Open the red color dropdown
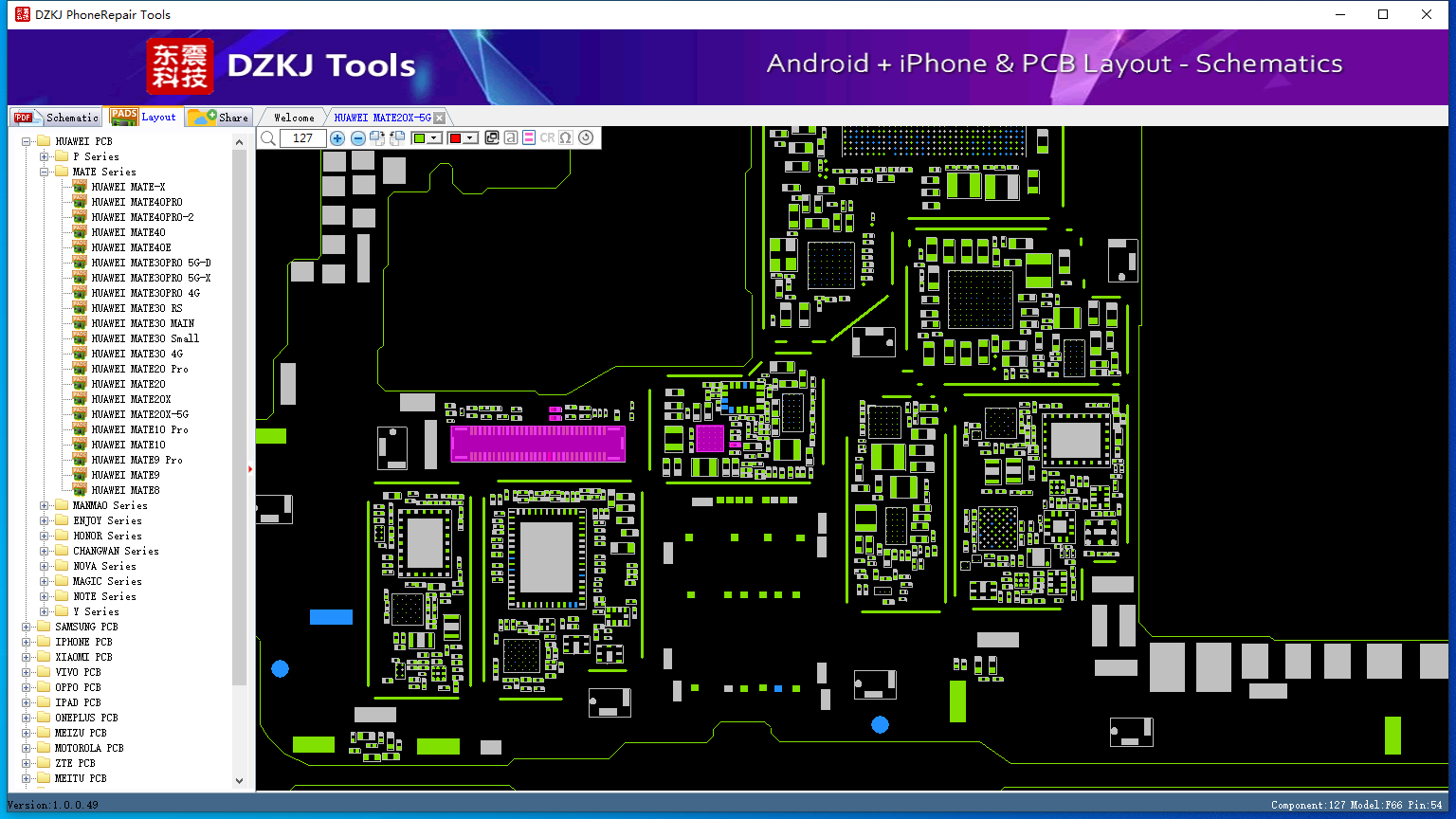The height and width of the screenshot is (819, 1456). (470, 138)
